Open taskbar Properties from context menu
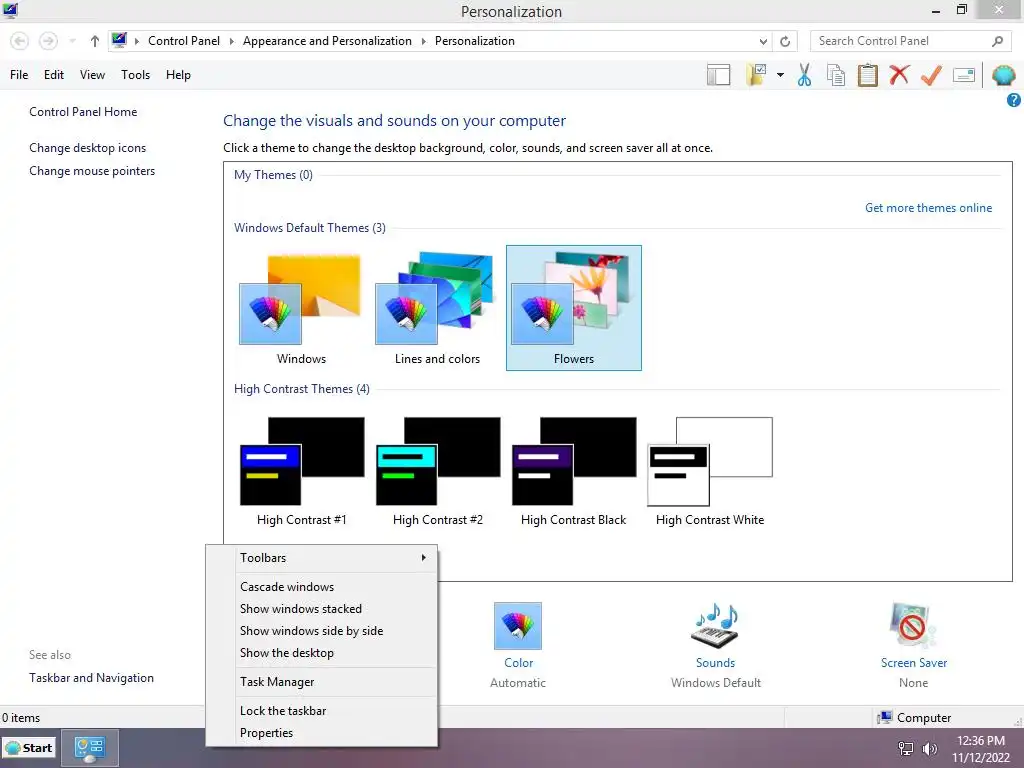The image size is (1024, 768). [321, 733]
